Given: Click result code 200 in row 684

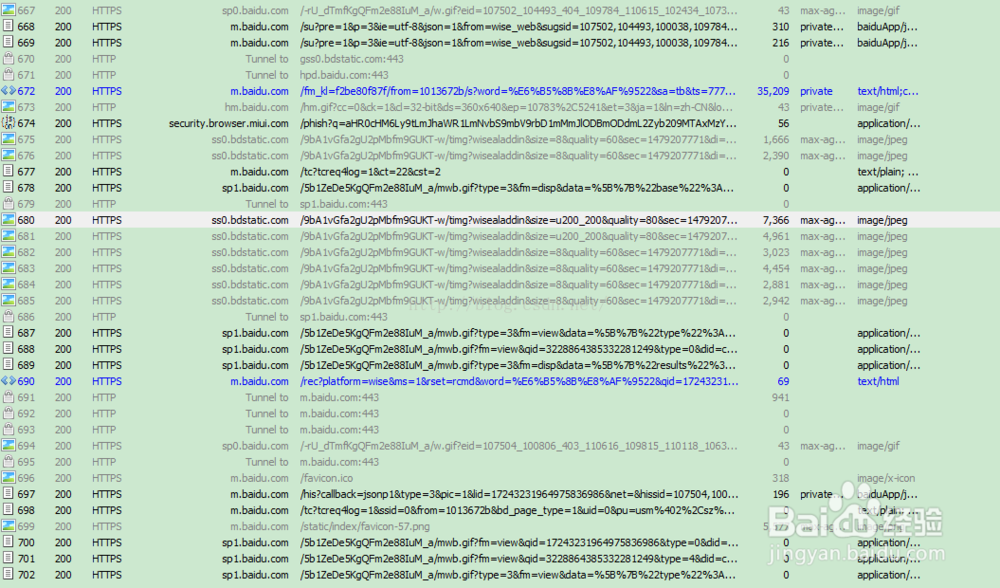Looking at the screenshot, I should [x=63, y=284].
